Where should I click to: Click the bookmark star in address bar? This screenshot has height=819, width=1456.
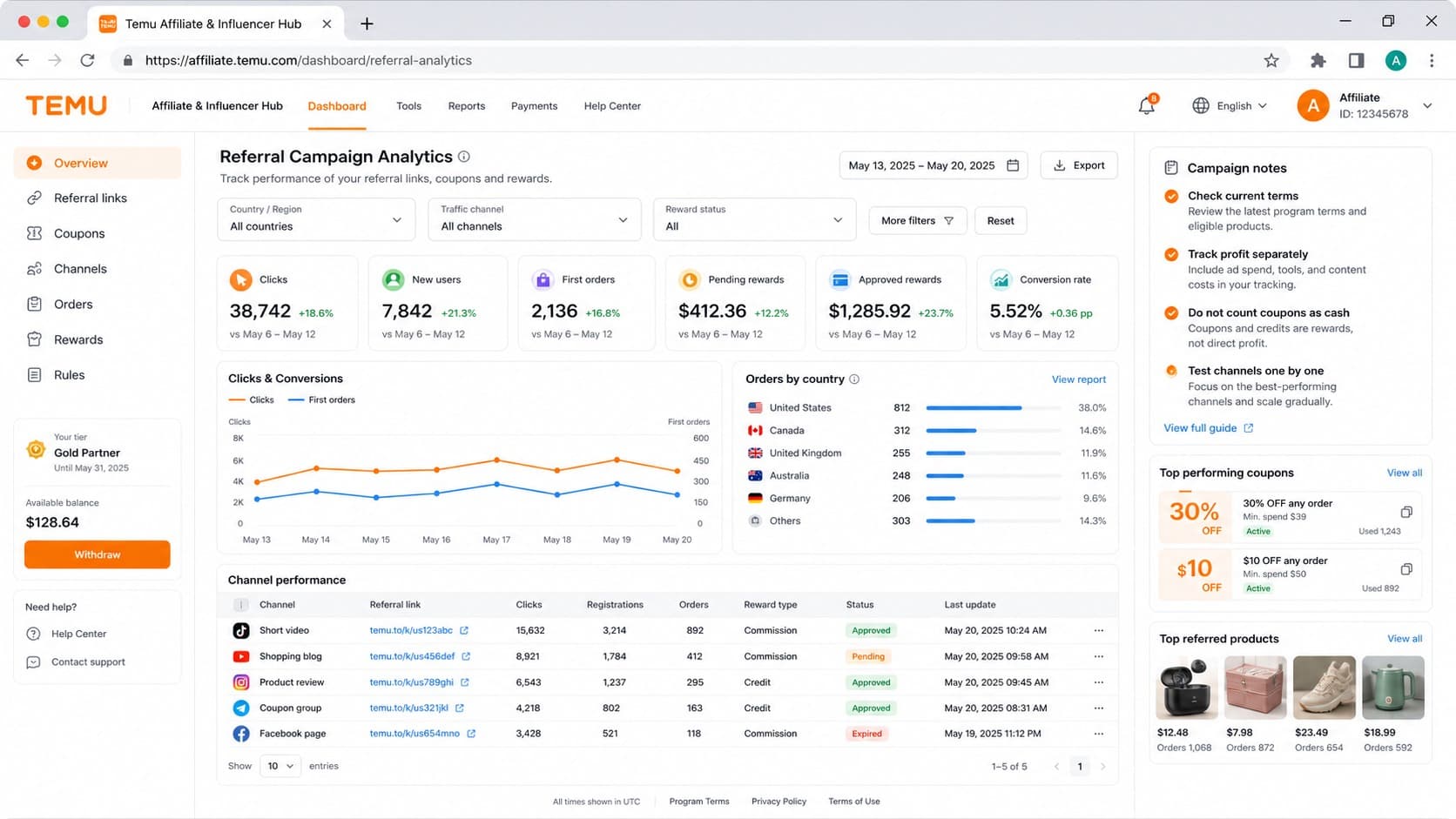click(x=1271, y=60)
